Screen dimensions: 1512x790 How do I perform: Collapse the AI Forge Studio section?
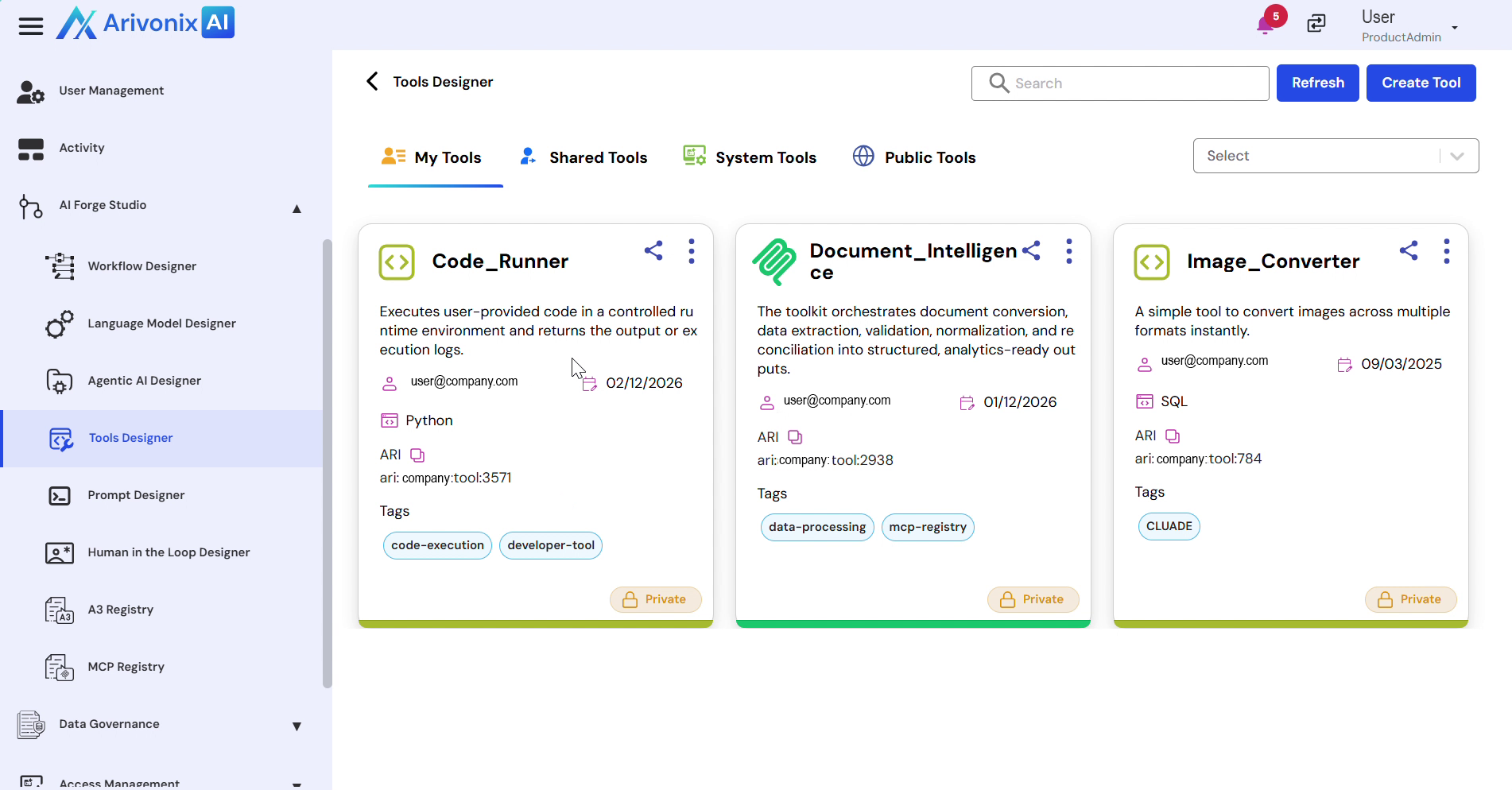297,208
